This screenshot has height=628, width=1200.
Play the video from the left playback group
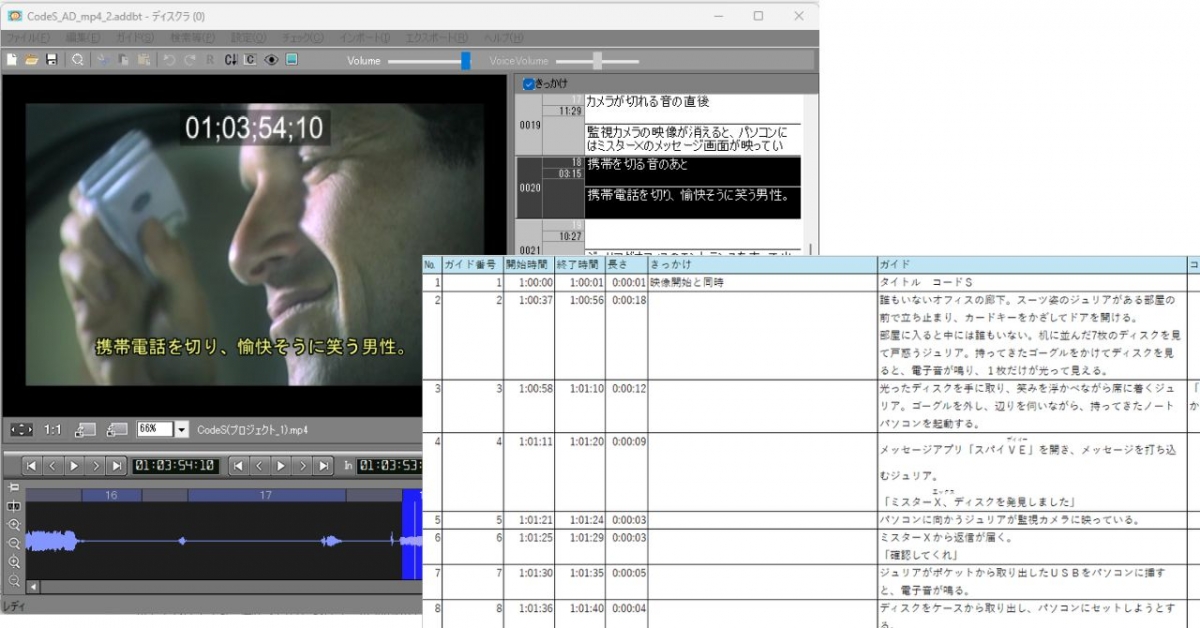click(75, 465)
